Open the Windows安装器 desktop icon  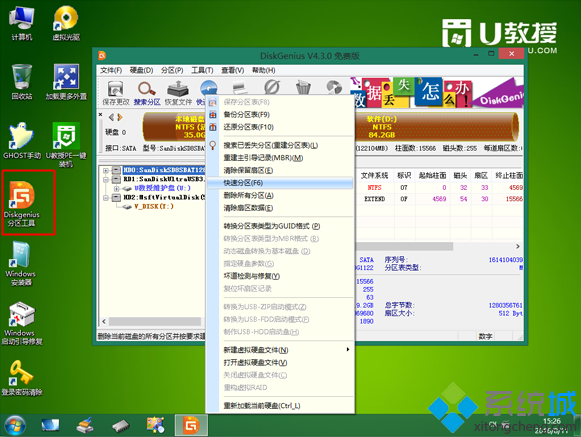[21, 264]
